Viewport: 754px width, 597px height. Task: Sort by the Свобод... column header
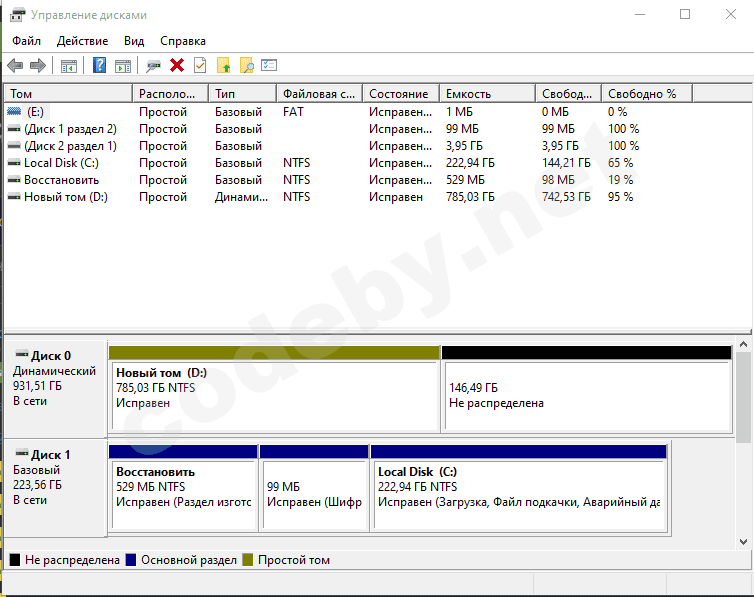click(x=569, y=94)
